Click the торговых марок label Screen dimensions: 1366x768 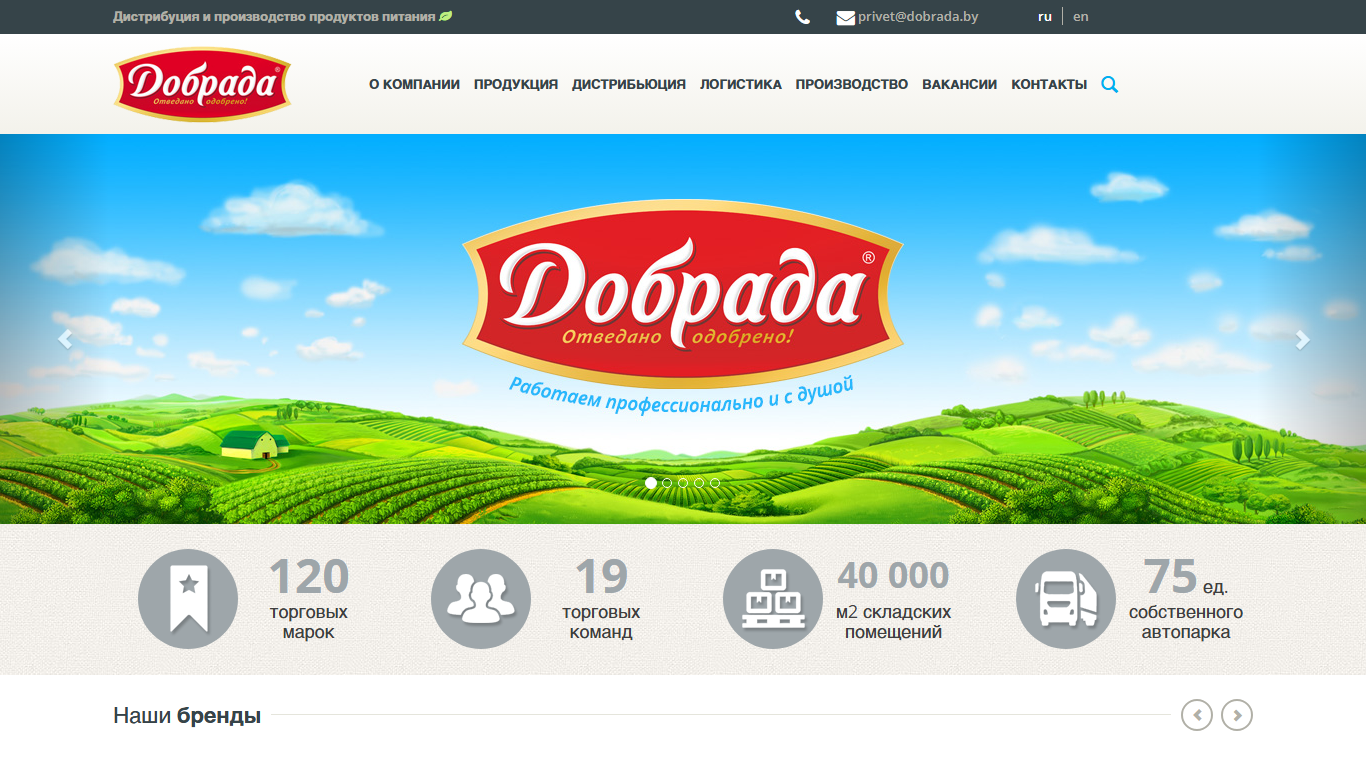pyautogui.click(x=309, y=622)
